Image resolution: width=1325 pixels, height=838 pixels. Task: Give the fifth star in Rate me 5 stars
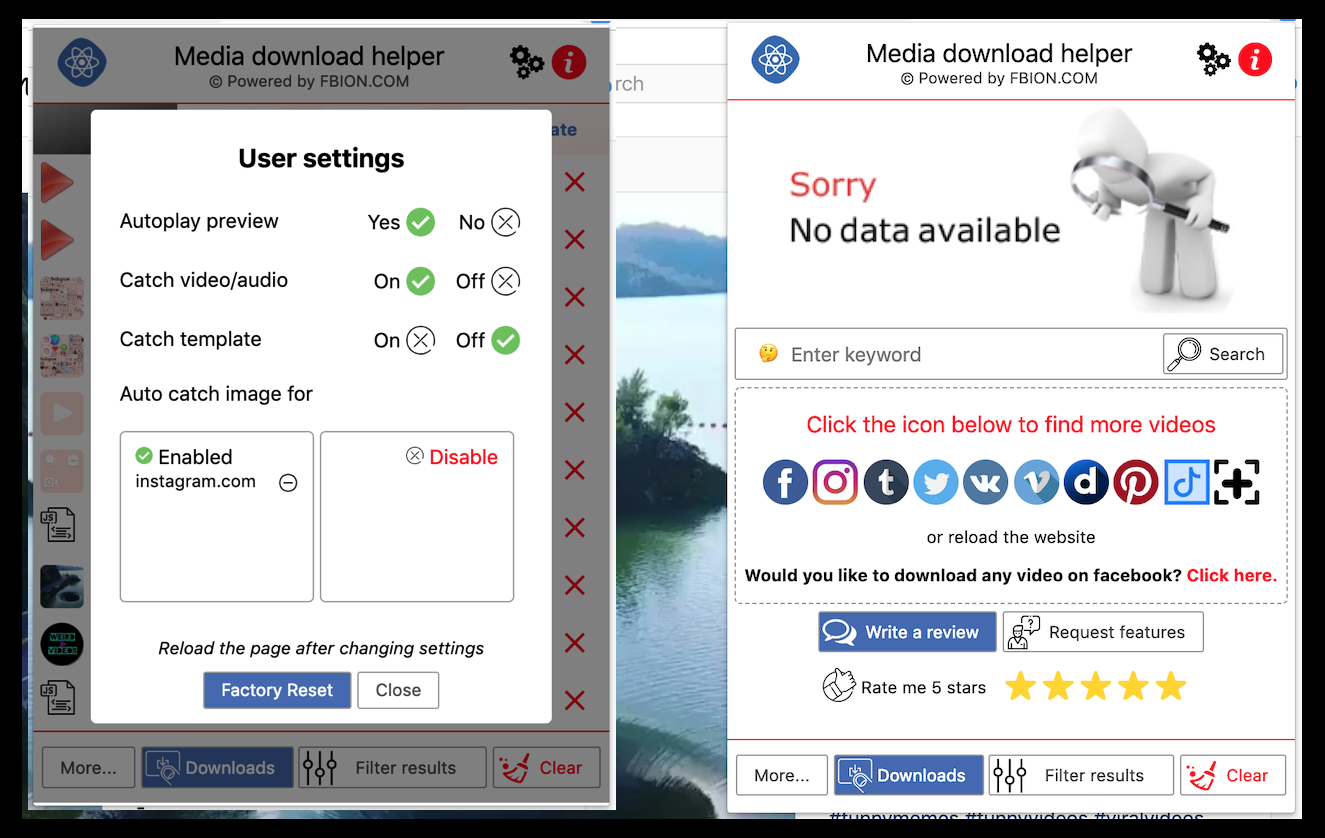click(x=1170, y=686)
